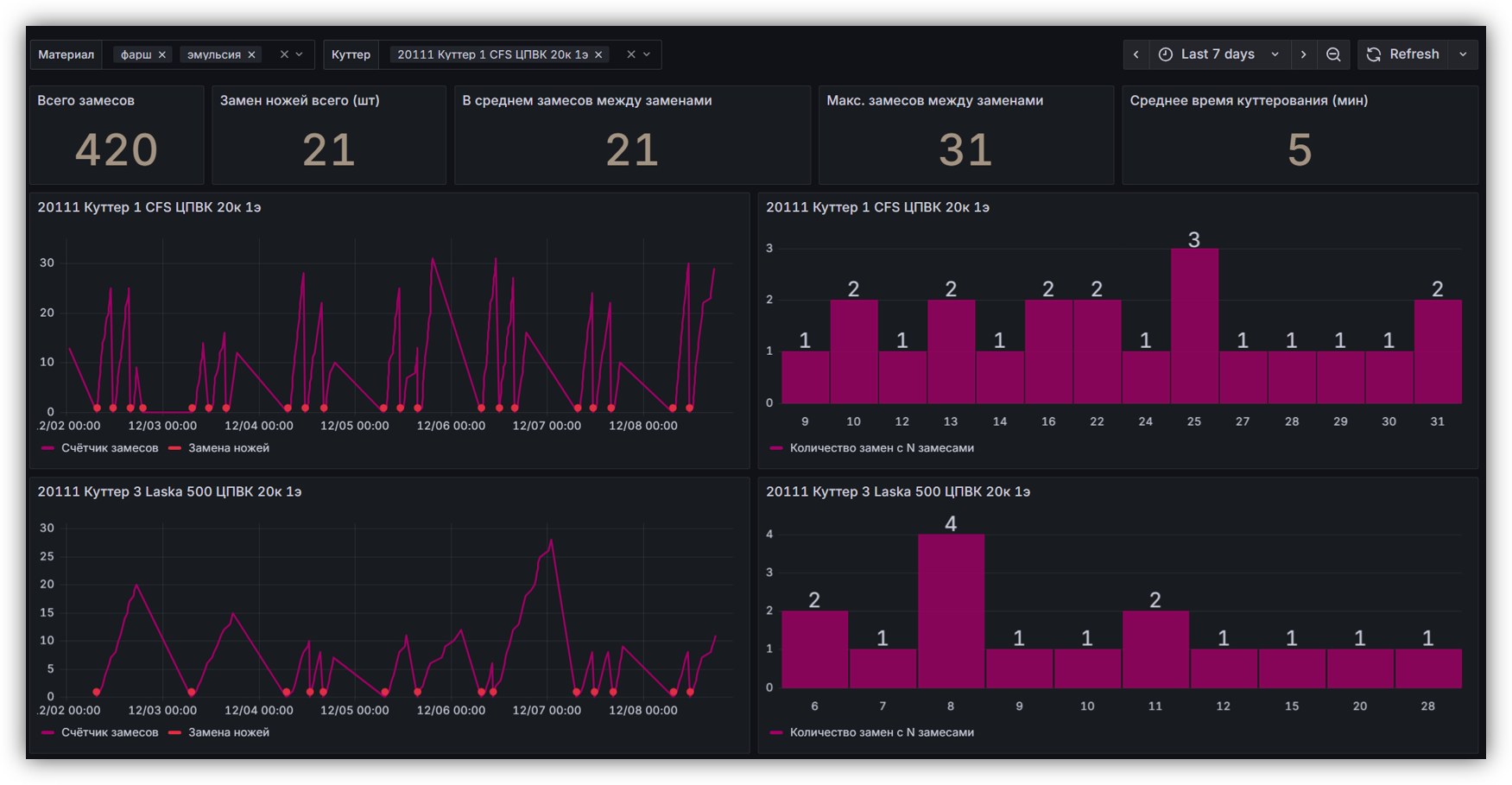Viewport: 1512px width, 785px height.
Task: Click the Всего замесов panel title
Action: [85, 100]
